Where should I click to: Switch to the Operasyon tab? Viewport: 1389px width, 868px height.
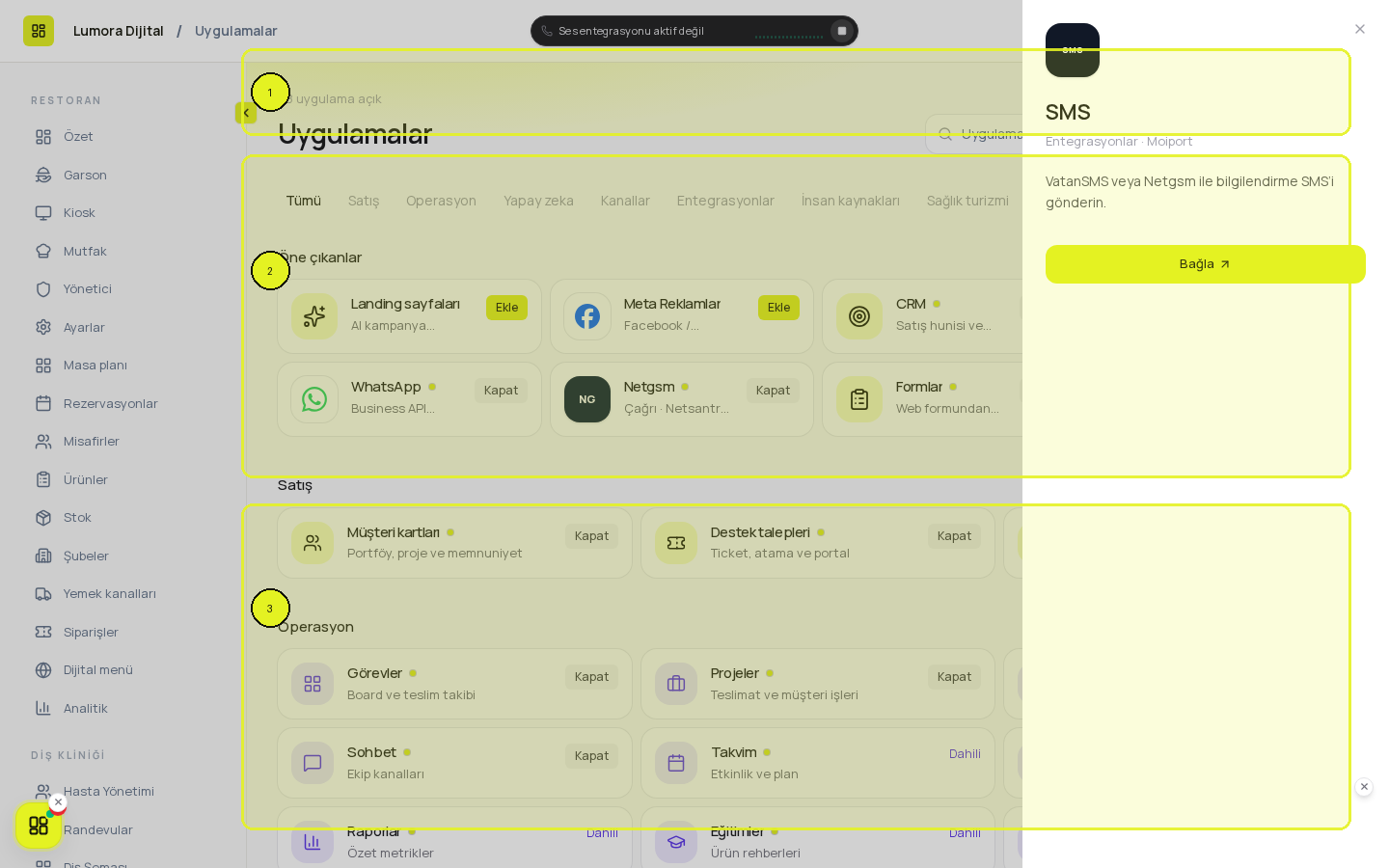(x=441, y=201)
